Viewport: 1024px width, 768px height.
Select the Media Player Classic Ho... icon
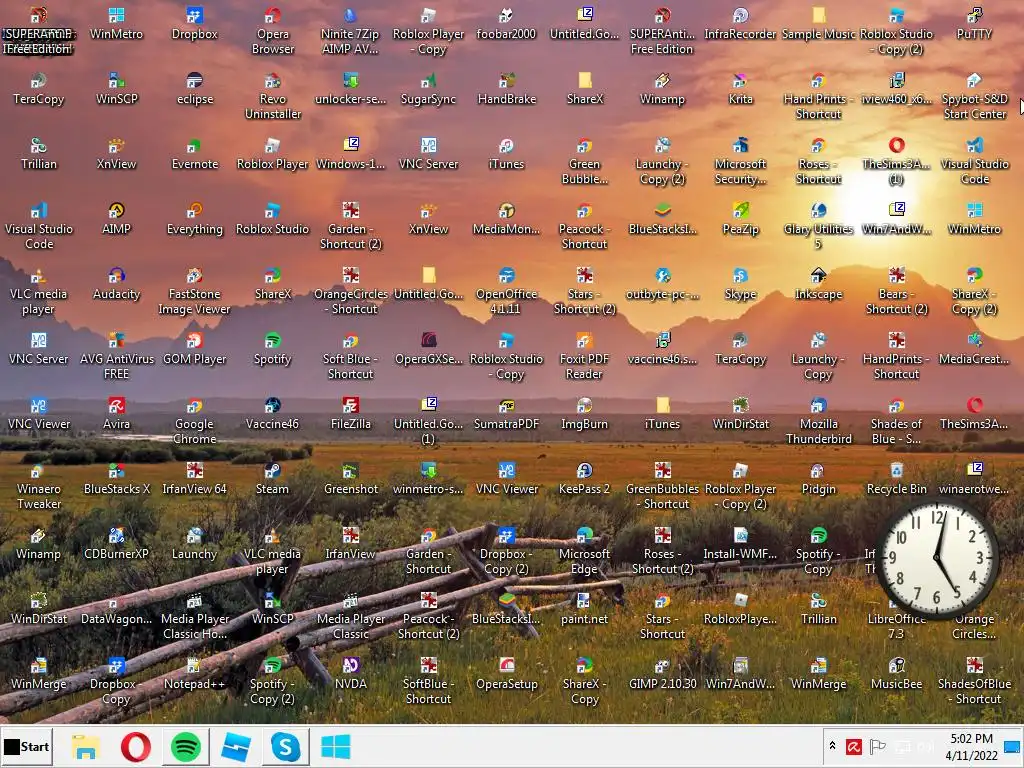[x=195, y=616]
